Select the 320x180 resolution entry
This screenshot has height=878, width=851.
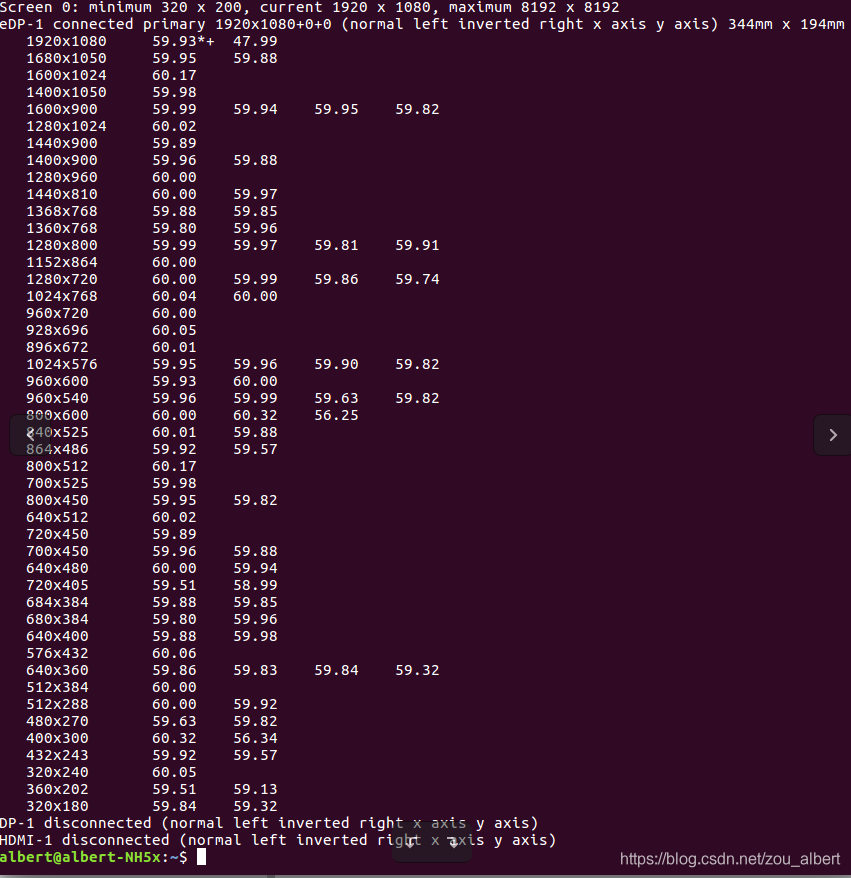57,806
